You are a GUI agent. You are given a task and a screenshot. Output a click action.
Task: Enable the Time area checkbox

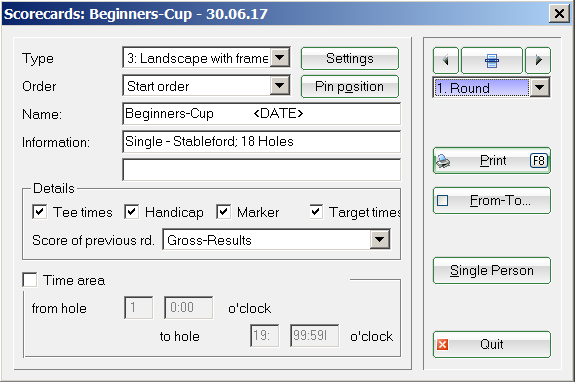(30, 280)
